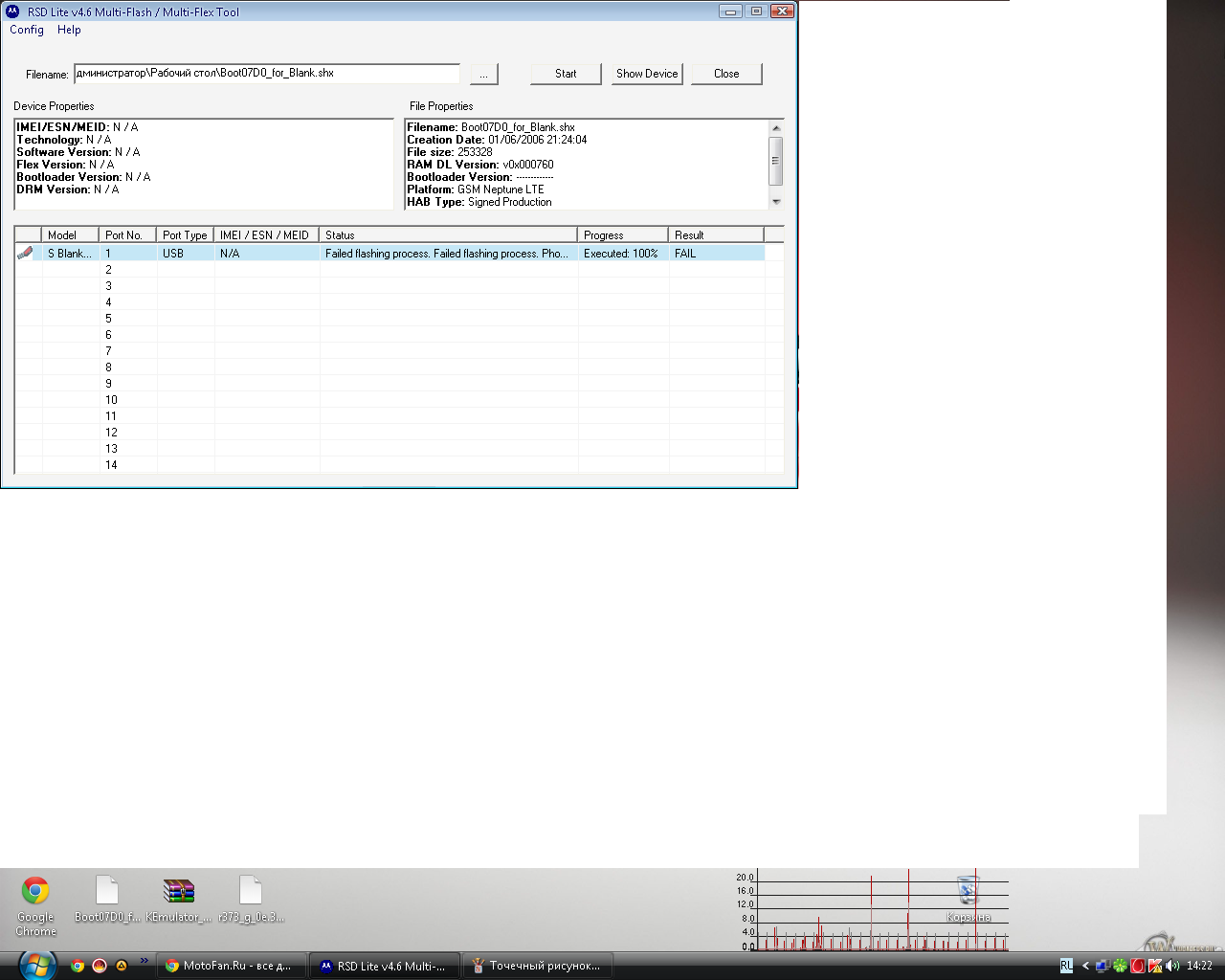Click the network monitors tray icon
This screenshot has width=1225, height=980.
[x=1102, y=966]
